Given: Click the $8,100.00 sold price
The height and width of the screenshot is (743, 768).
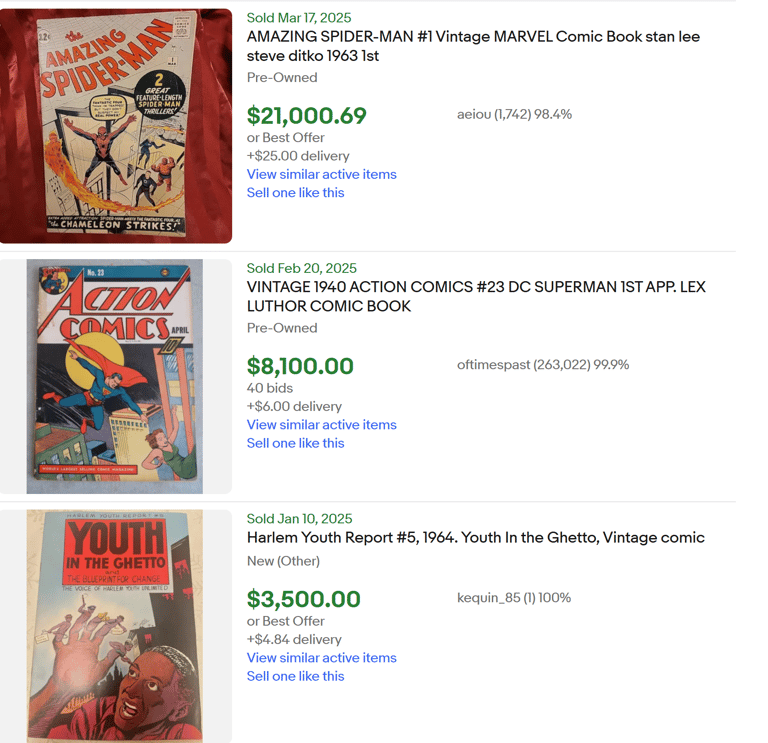Looking at the screenshot, I should coord(300,366).
